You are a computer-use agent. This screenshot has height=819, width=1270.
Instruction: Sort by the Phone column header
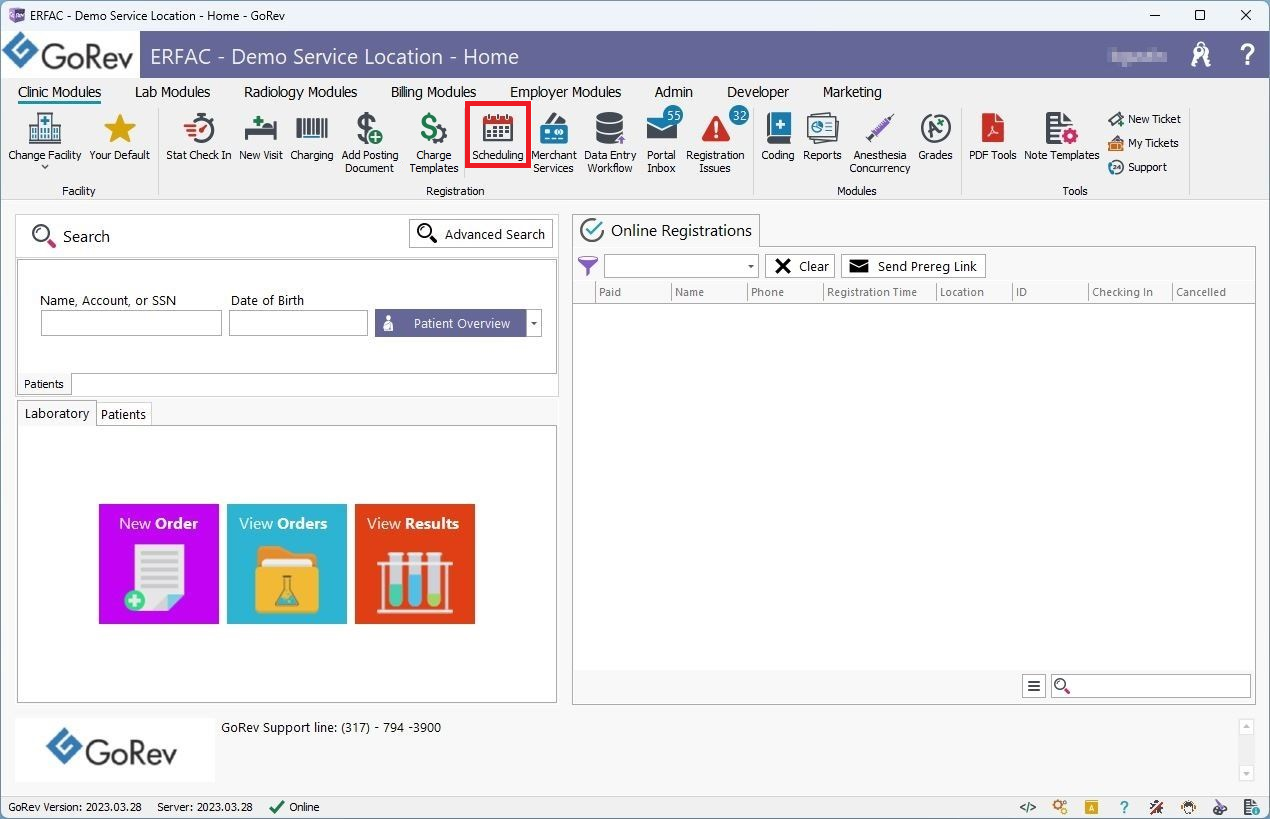pyautogui.click(x=785, y=292)
